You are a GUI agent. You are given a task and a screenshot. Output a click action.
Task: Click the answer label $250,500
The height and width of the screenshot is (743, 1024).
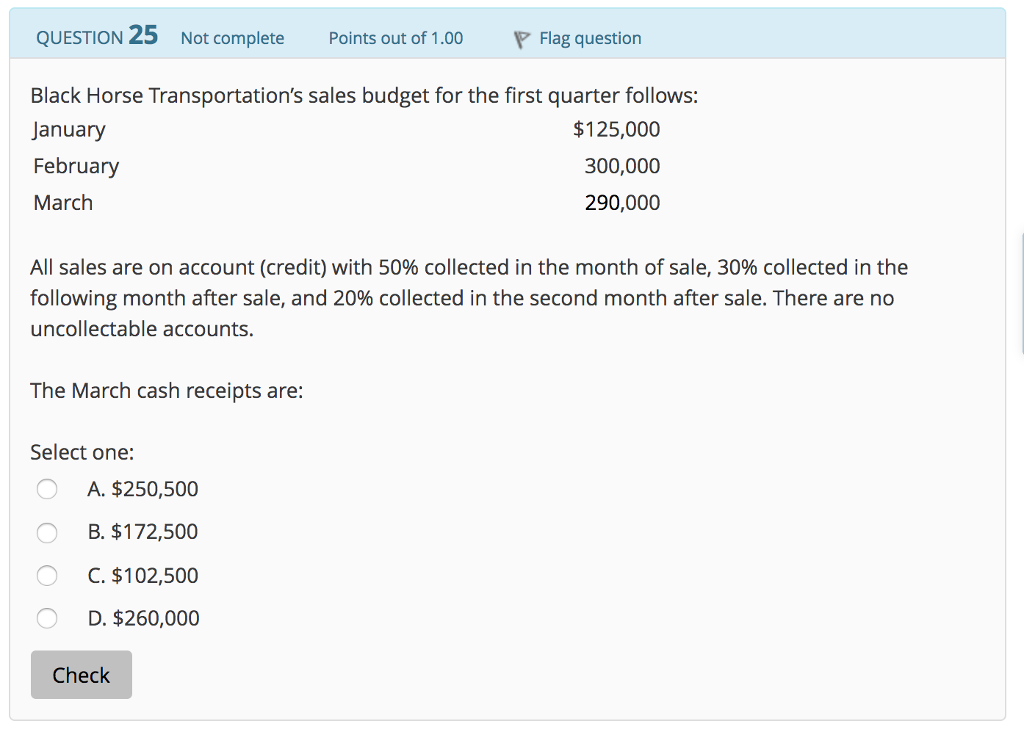coord(143,489)
